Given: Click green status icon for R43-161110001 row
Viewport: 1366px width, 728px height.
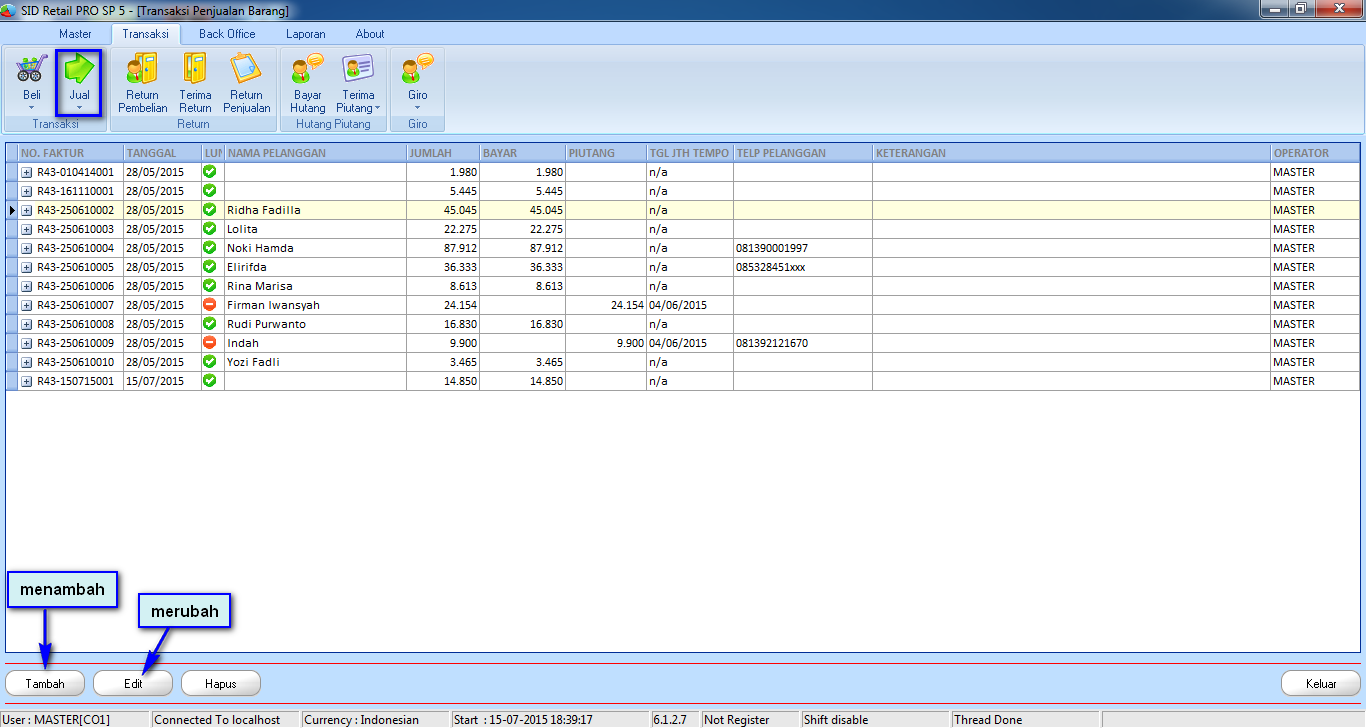Looking at the screenshot, I should 210,191.
